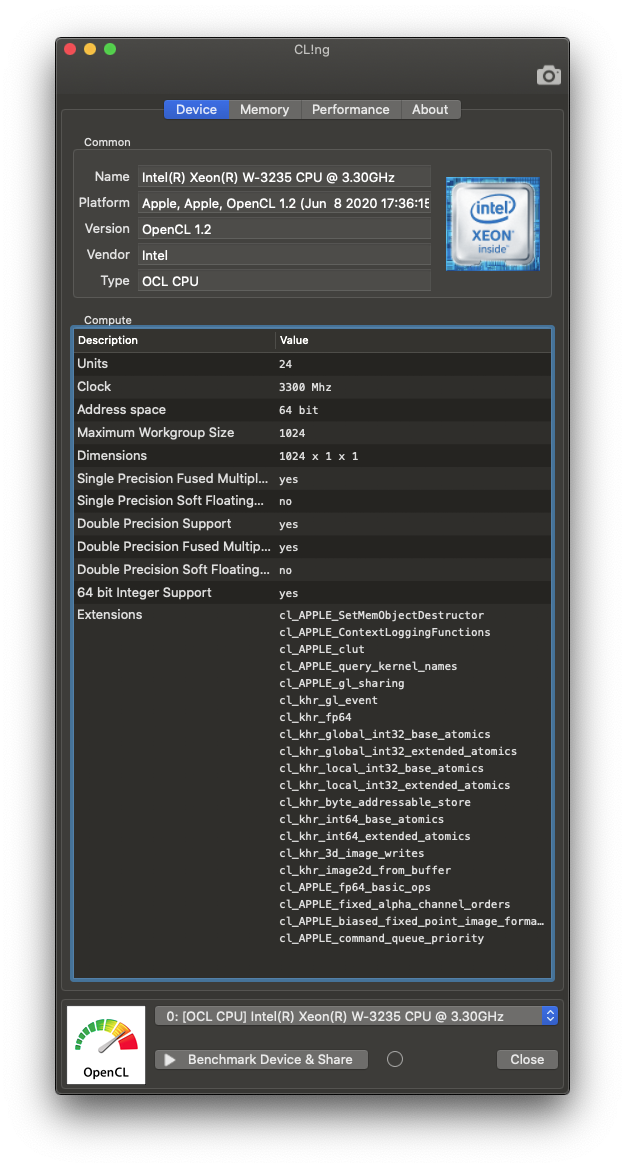Screen dimensions: 625x1168
Task: Select the Double Precision Support row
Action: pyautogui.click(x=313, y=524)
